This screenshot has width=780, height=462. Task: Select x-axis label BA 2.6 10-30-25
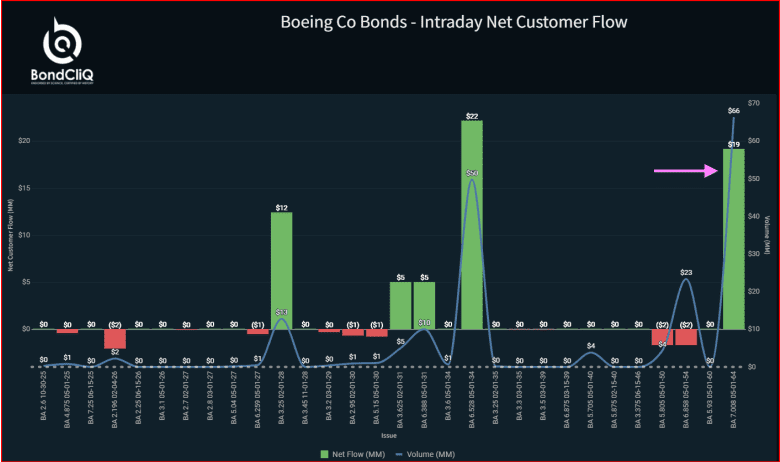pyautogui.click(x=43, y=395)
